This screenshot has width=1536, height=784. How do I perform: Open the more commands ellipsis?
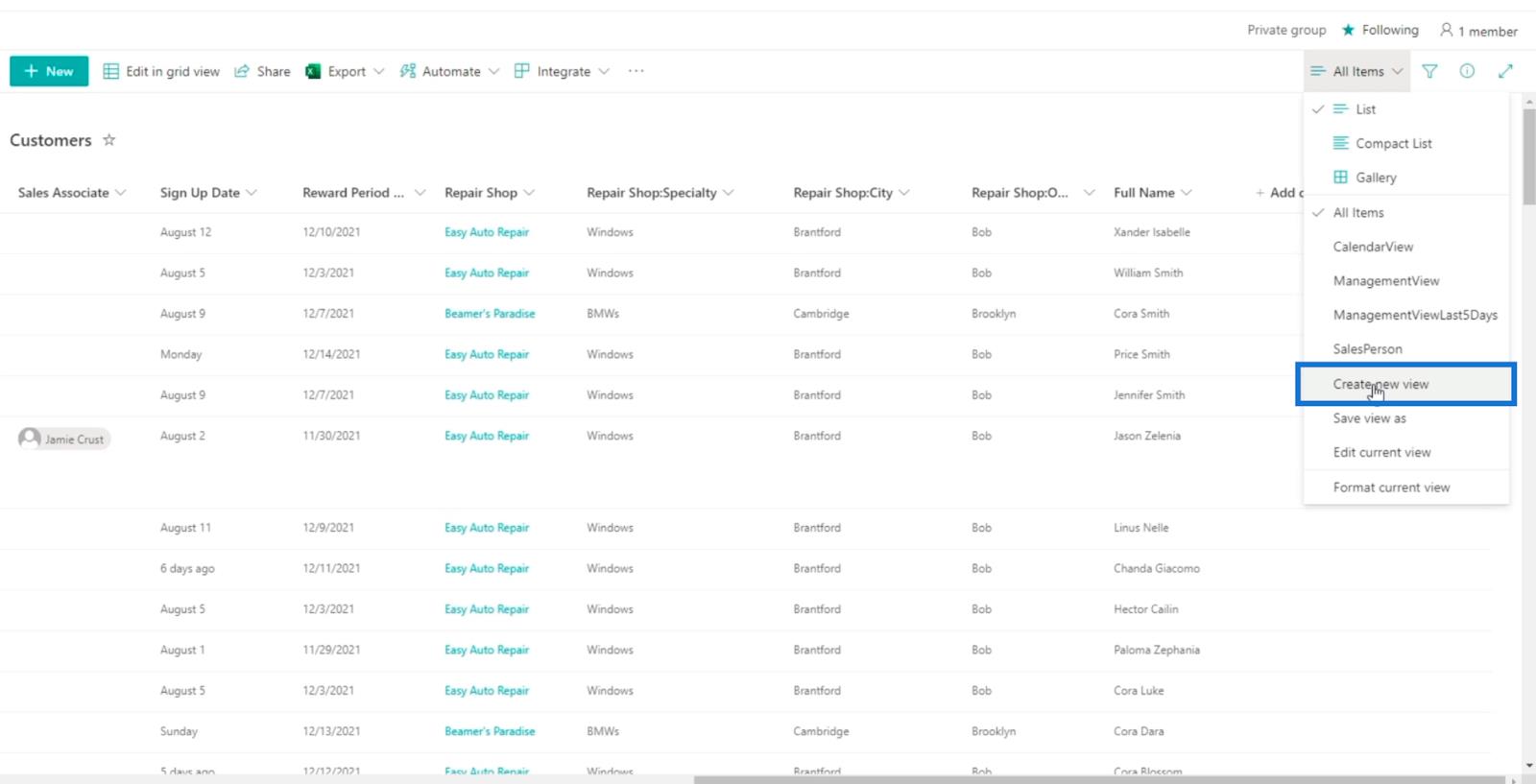[x=636, y=71]
